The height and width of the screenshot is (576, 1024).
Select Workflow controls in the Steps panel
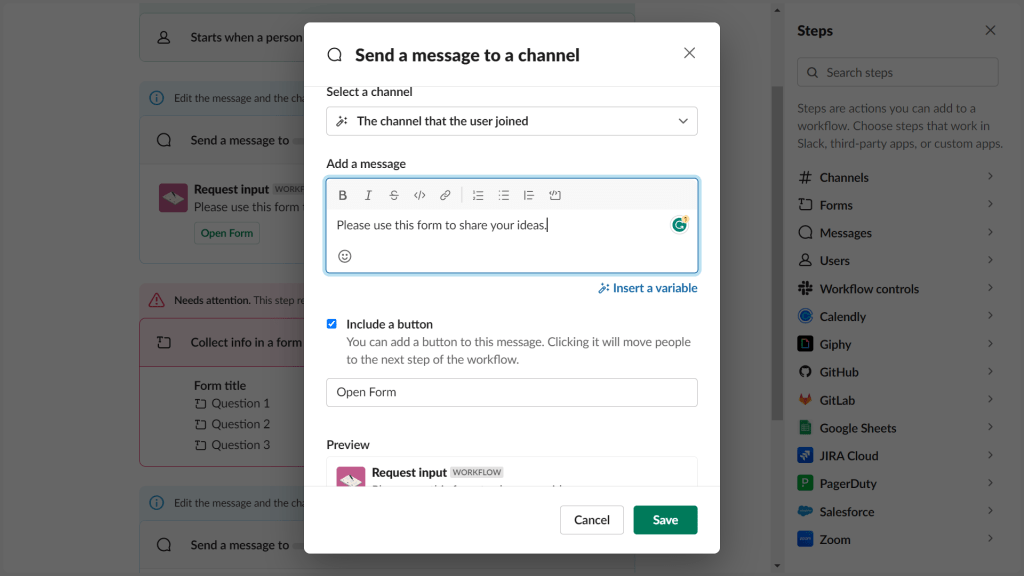pyautogui.click(x=896, y=288)
